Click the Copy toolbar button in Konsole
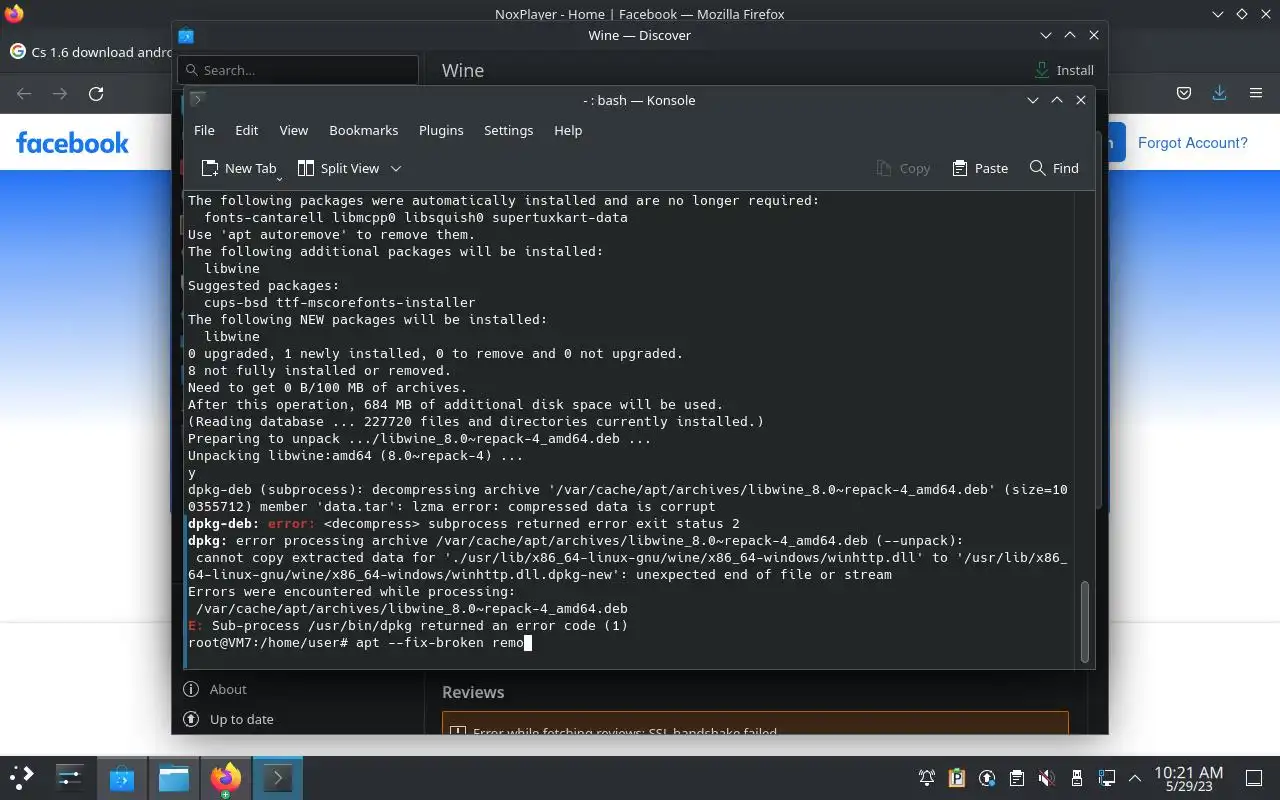 point(903,168)
